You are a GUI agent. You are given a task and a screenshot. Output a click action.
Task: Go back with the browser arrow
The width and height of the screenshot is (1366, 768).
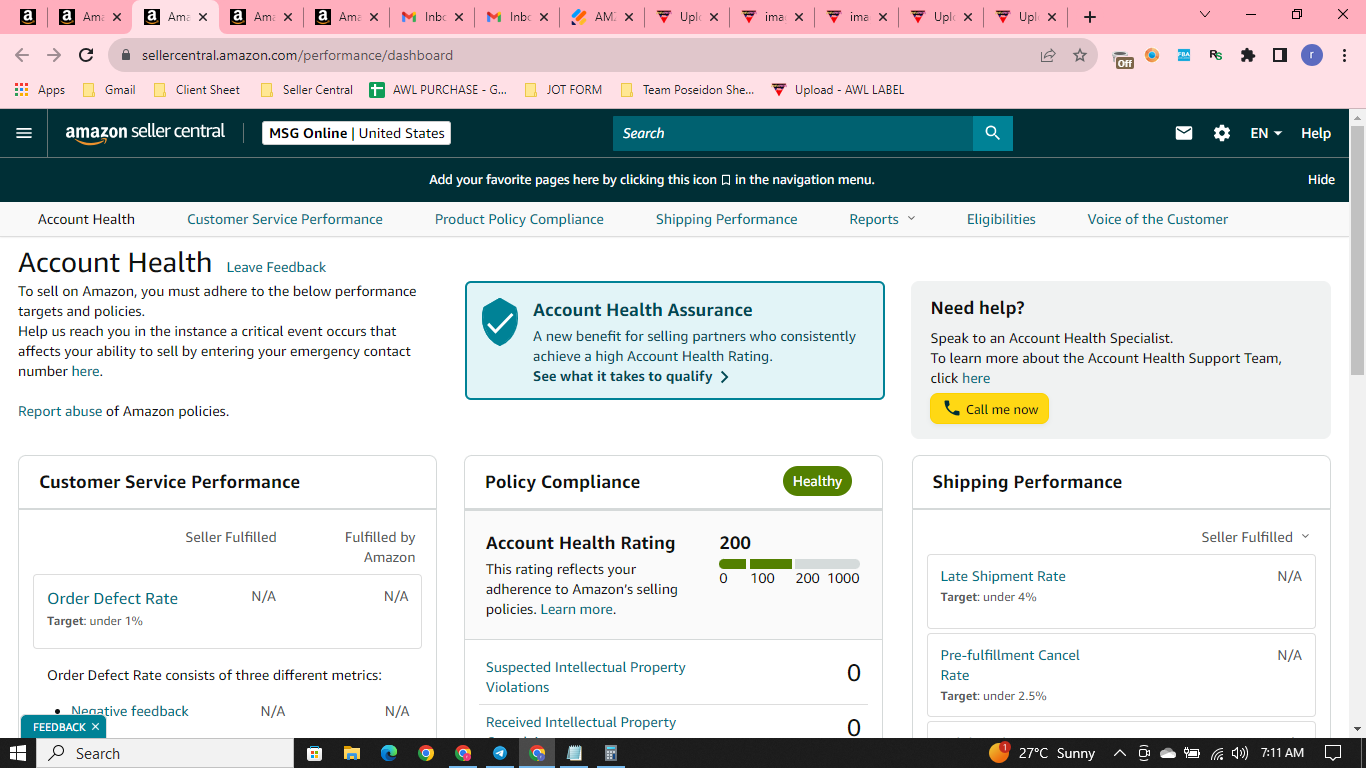click(x=22, y=55)
